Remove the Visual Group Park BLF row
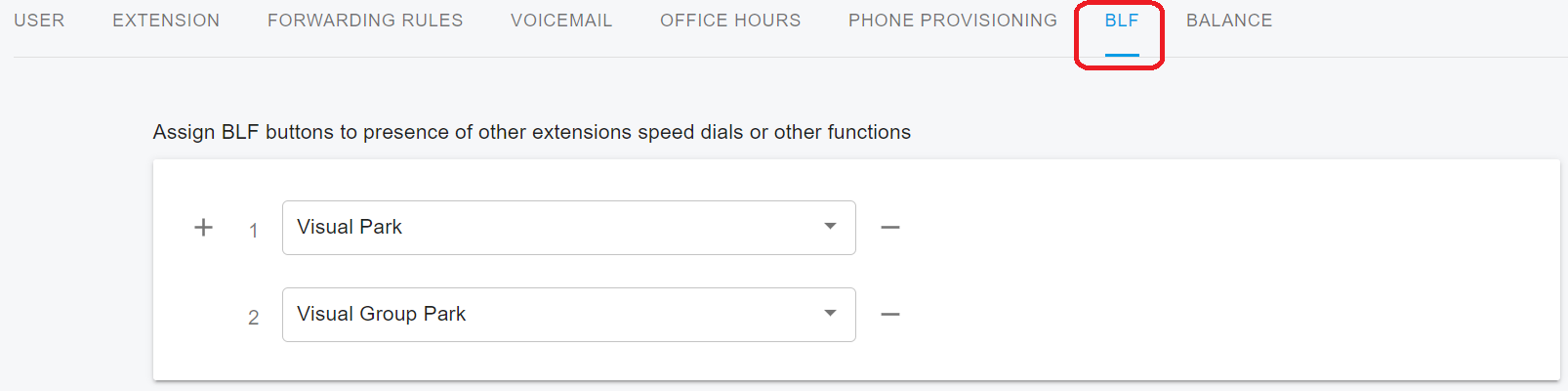 pos(889,315)
